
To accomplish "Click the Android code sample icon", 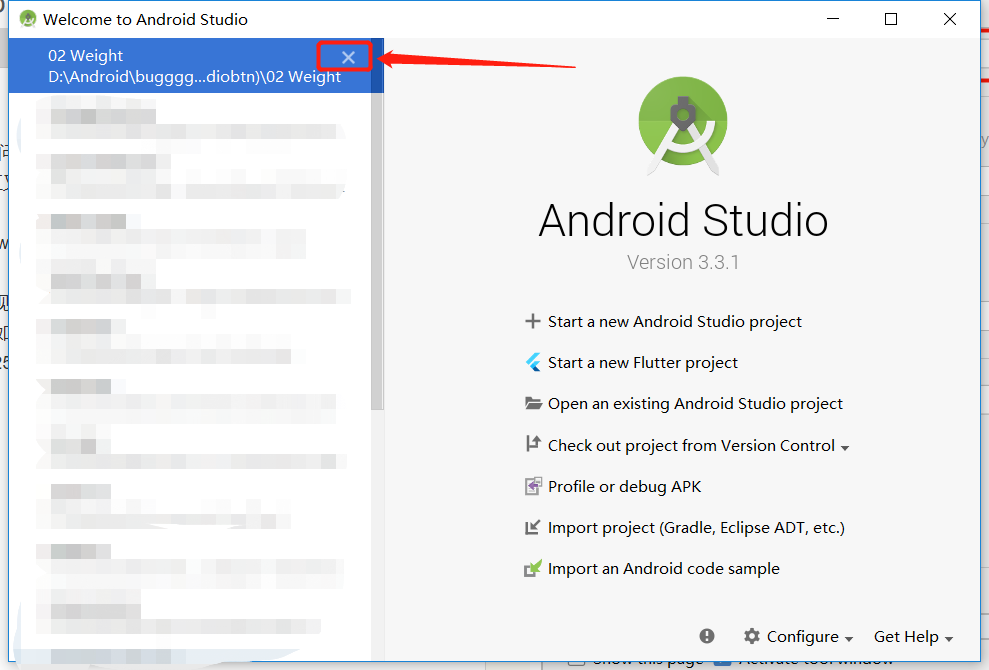I will tap(533, 568).
